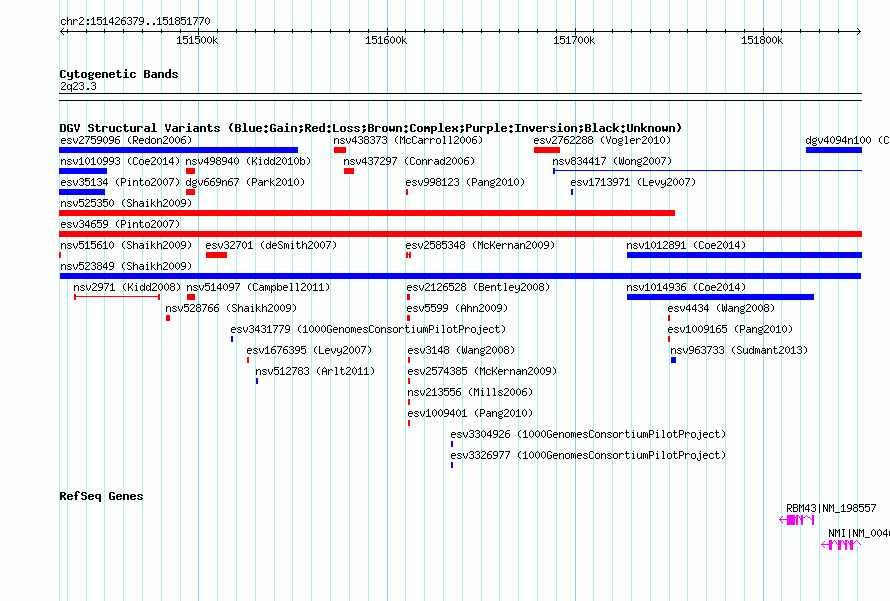Select the 151800k ruler tick label
The height and width of the screenshot is (601, 890).
(x=762, y=40)
